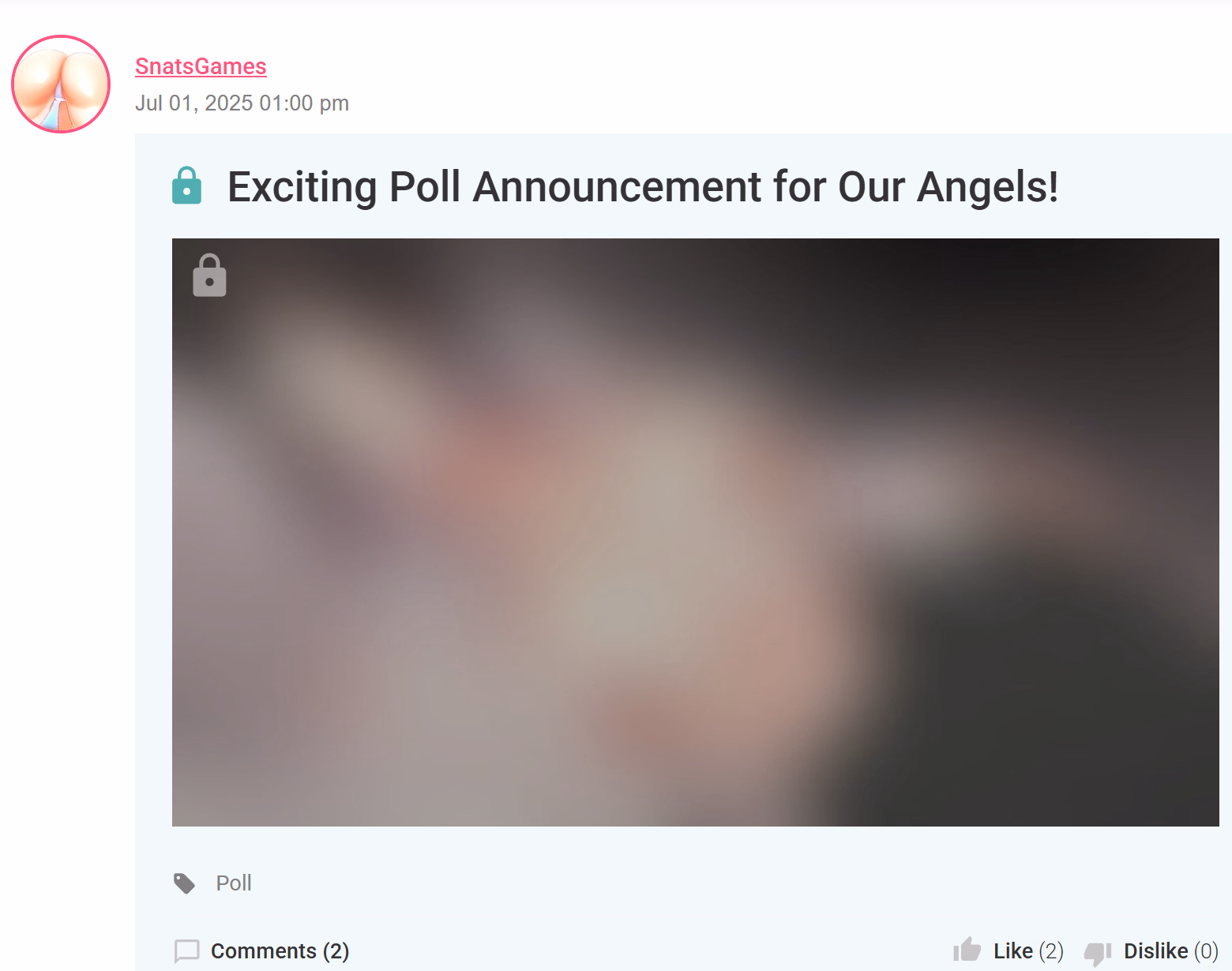1232x971 pixels.
Task: Click the word Angels! in the heading
Action: [x=987, y=188]
